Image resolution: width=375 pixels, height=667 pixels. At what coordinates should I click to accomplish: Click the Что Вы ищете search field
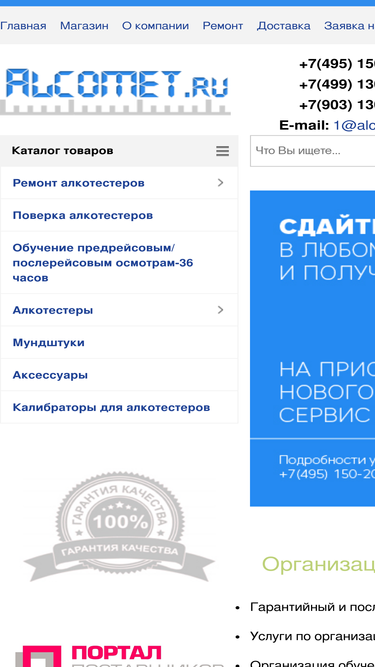312,151
